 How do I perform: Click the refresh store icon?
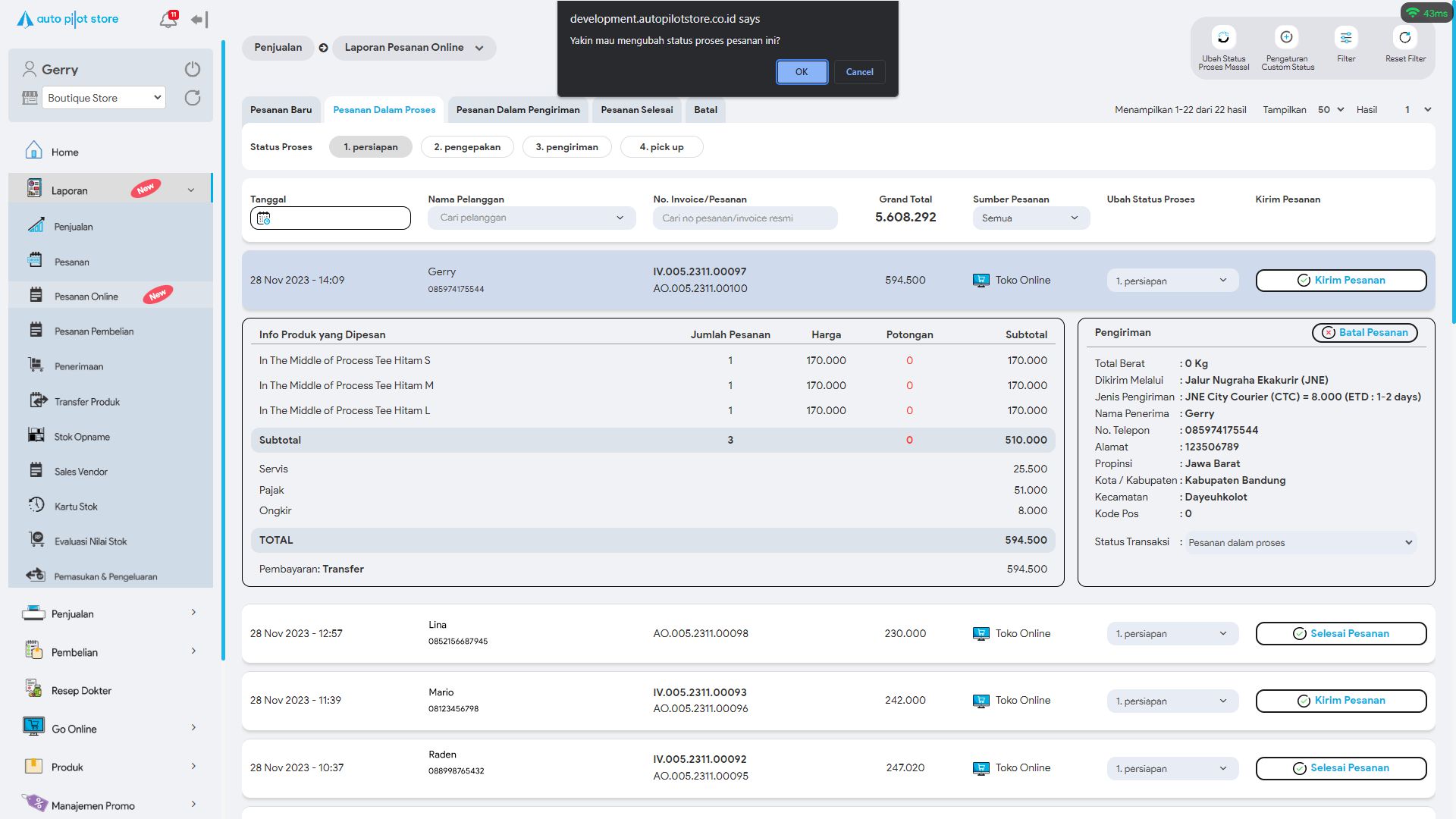click(193, 98)
